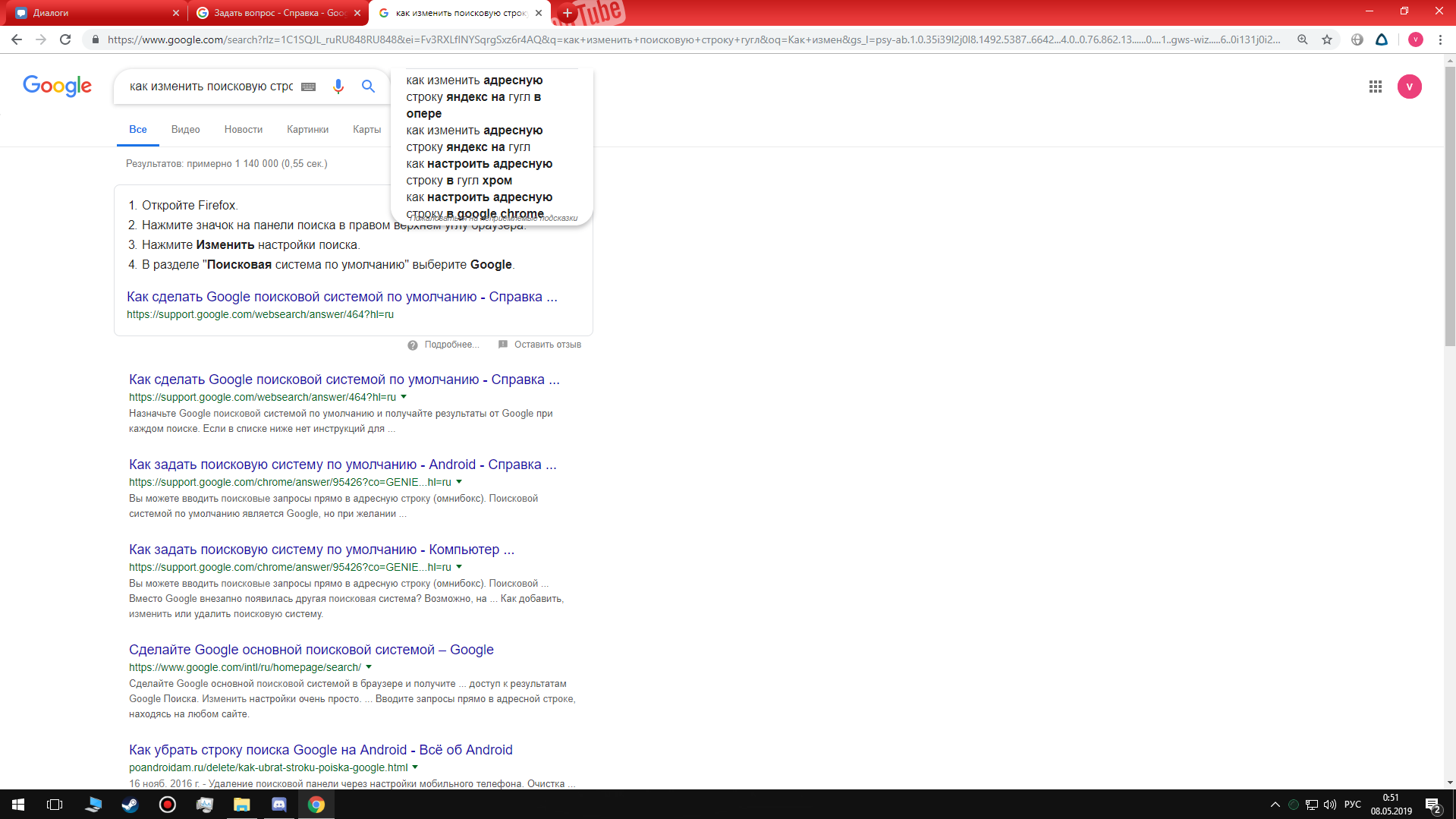Reload the current page
1456x819 pixels.
(x=65, y=39)
